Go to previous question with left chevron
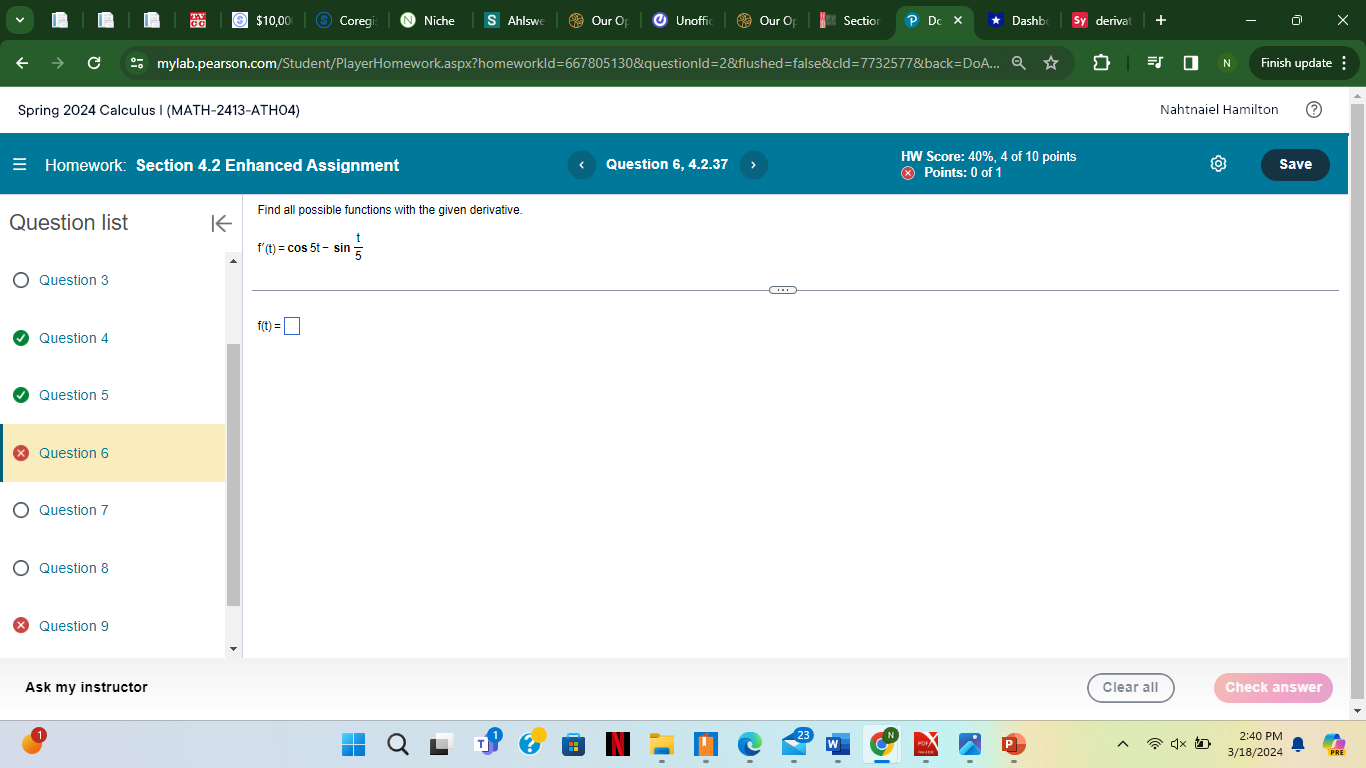The height and width of the screenshot is (768, 1366). pos(581,164)
